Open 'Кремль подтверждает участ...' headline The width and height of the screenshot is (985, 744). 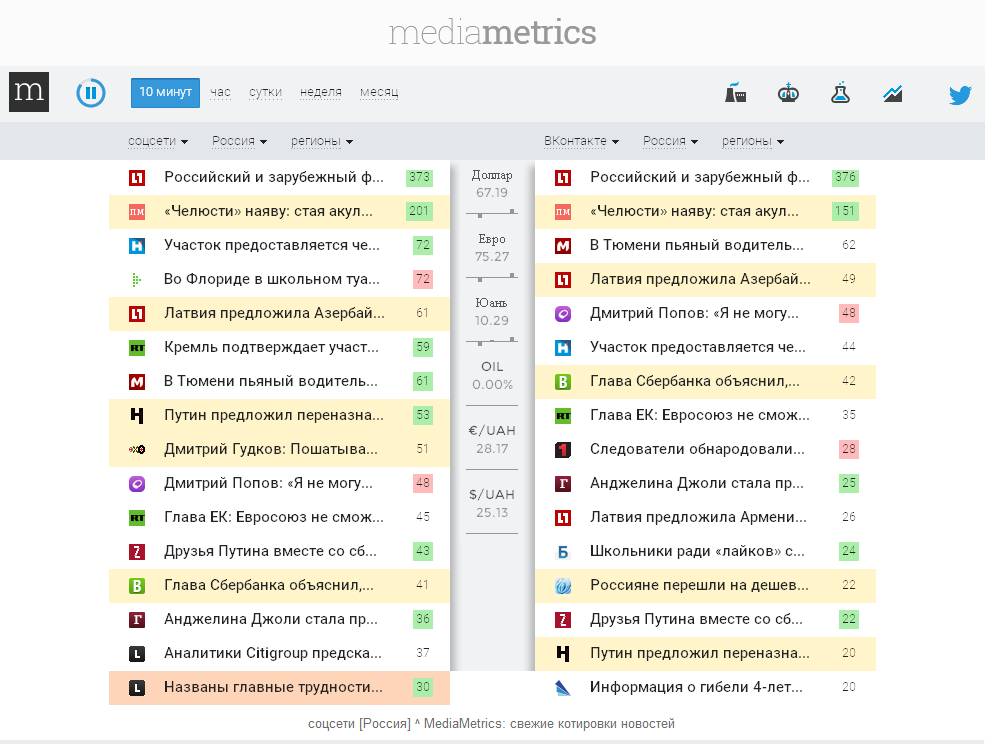tap(271, 347)
